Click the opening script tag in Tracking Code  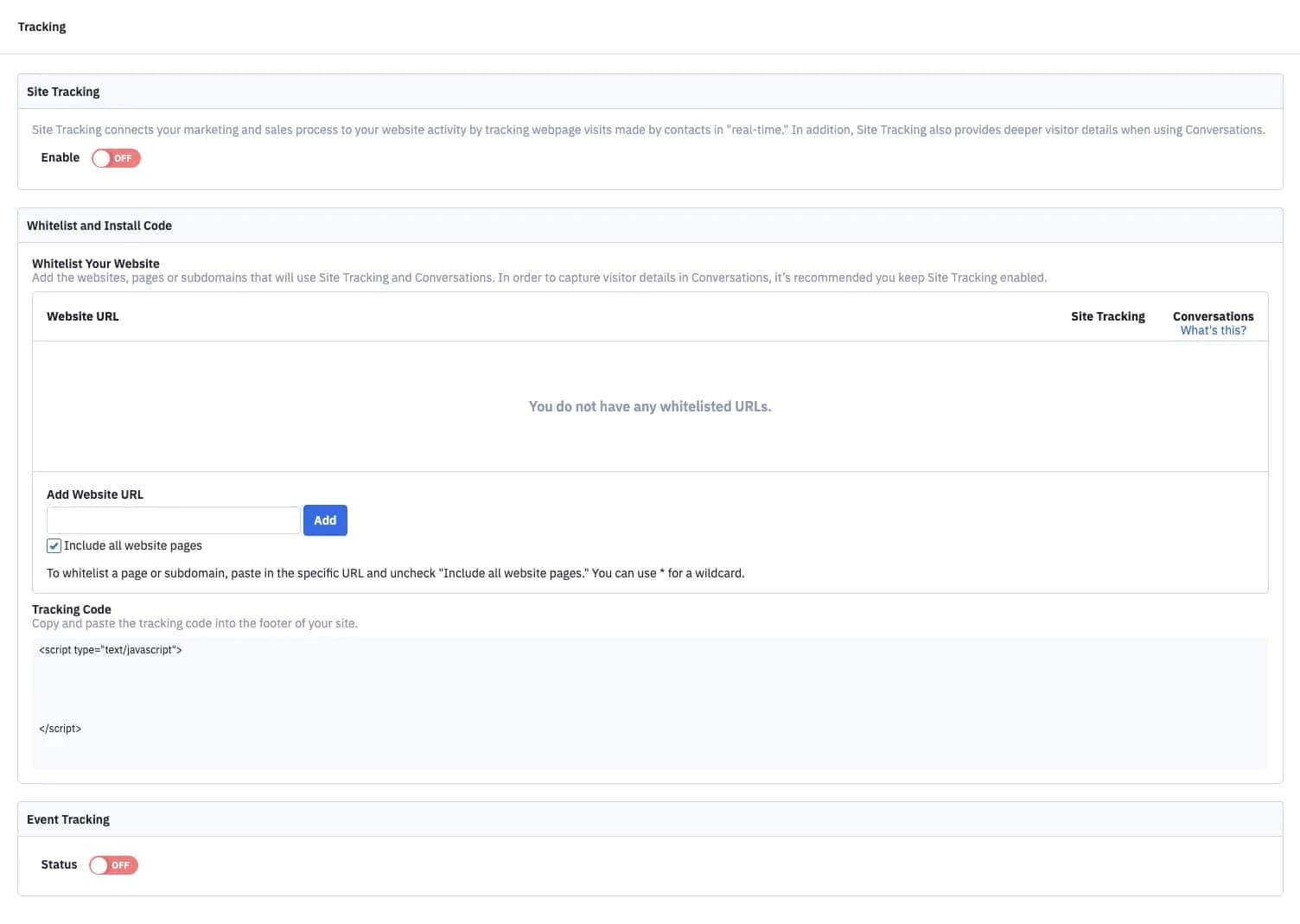point(110,649)
